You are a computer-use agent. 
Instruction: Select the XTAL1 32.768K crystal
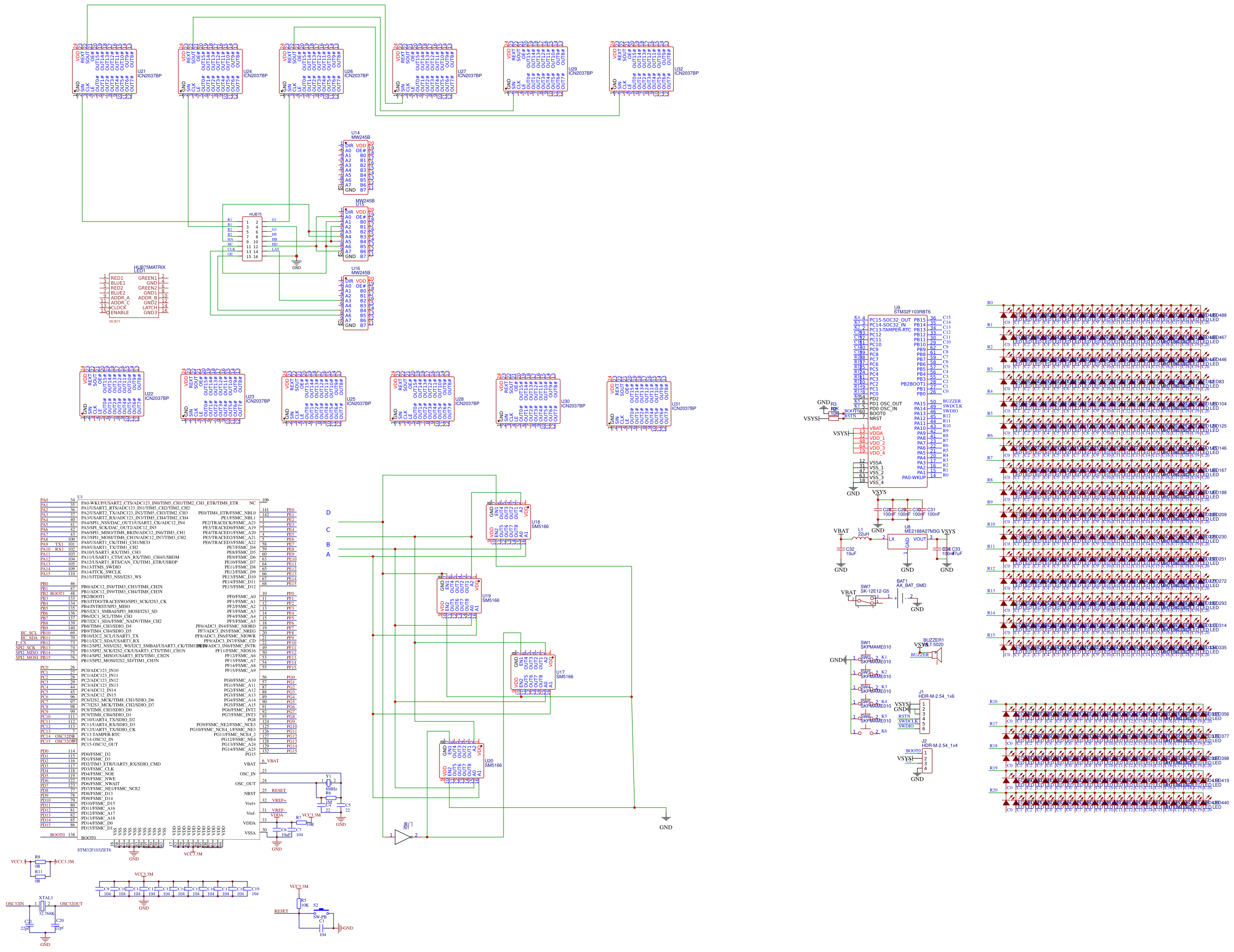coord(42,906)
